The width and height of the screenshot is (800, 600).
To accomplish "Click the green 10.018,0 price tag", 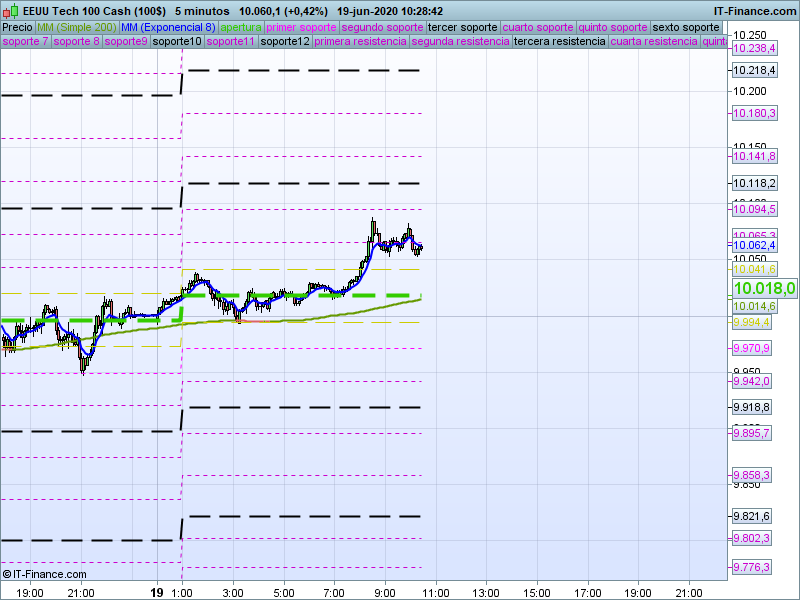I will coord(764,288).
